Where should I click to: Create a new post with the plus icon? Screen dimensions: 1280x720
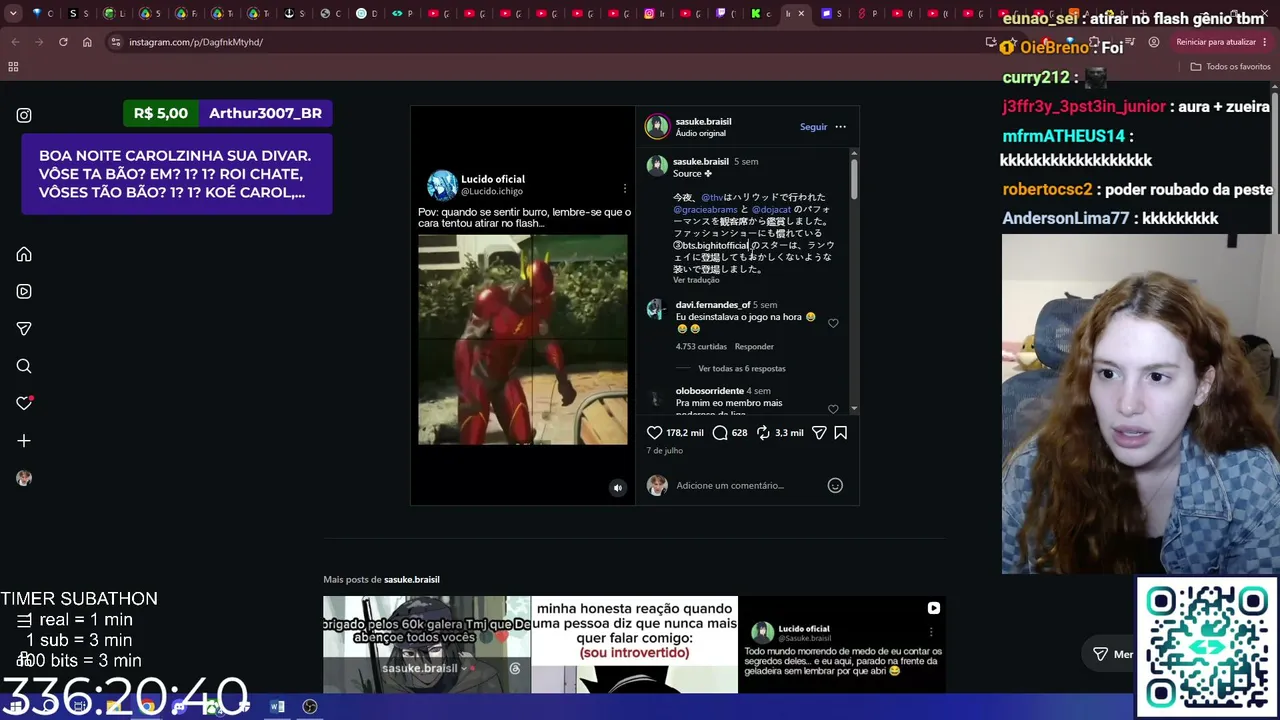tap(24, 441)
